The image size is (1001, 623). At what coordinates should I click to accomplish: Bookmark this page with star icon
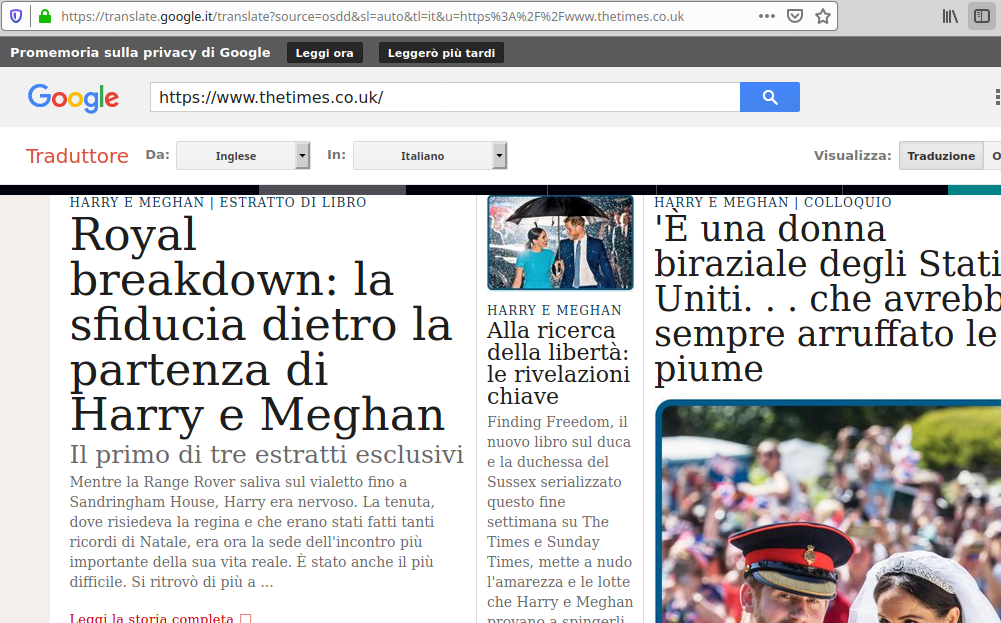click(x=823, y=16)
